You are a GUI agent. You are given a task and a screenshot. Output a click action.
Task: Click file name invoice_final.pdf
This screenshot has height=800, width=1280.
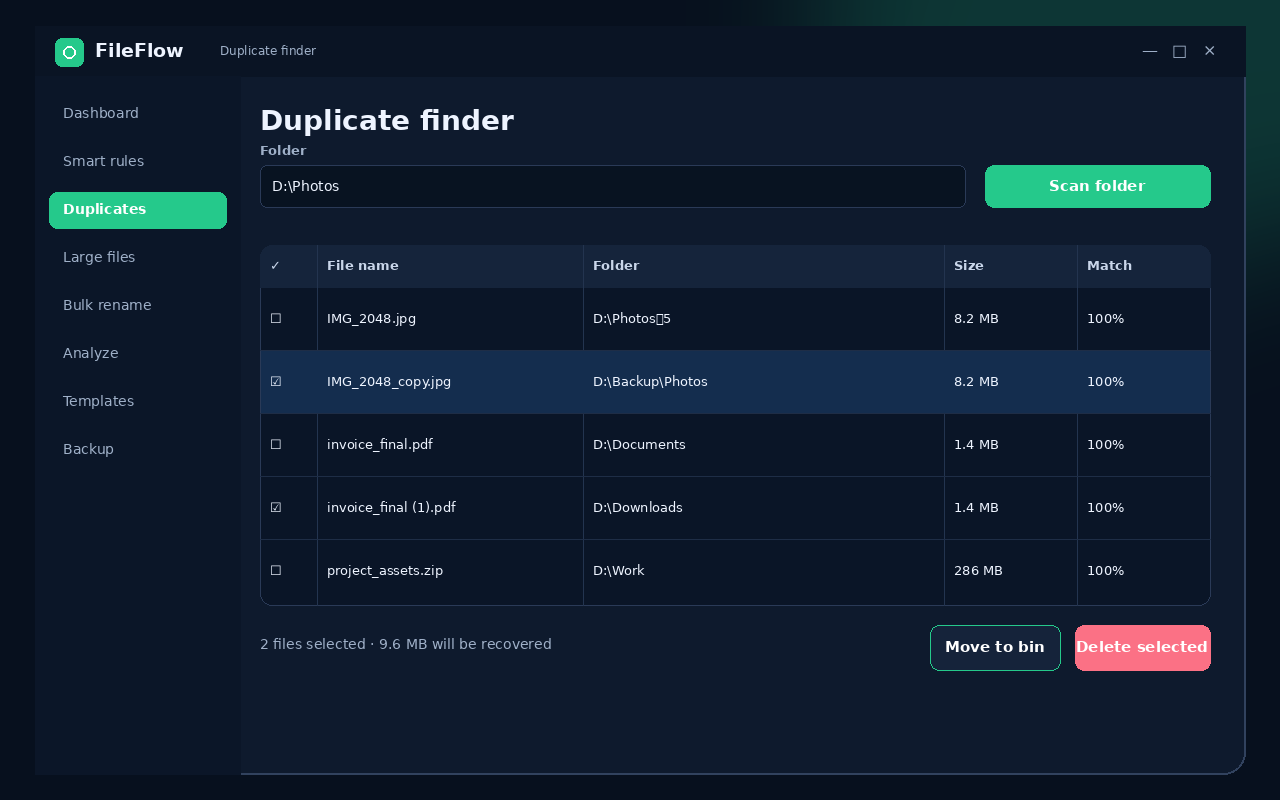coord(380,445)
